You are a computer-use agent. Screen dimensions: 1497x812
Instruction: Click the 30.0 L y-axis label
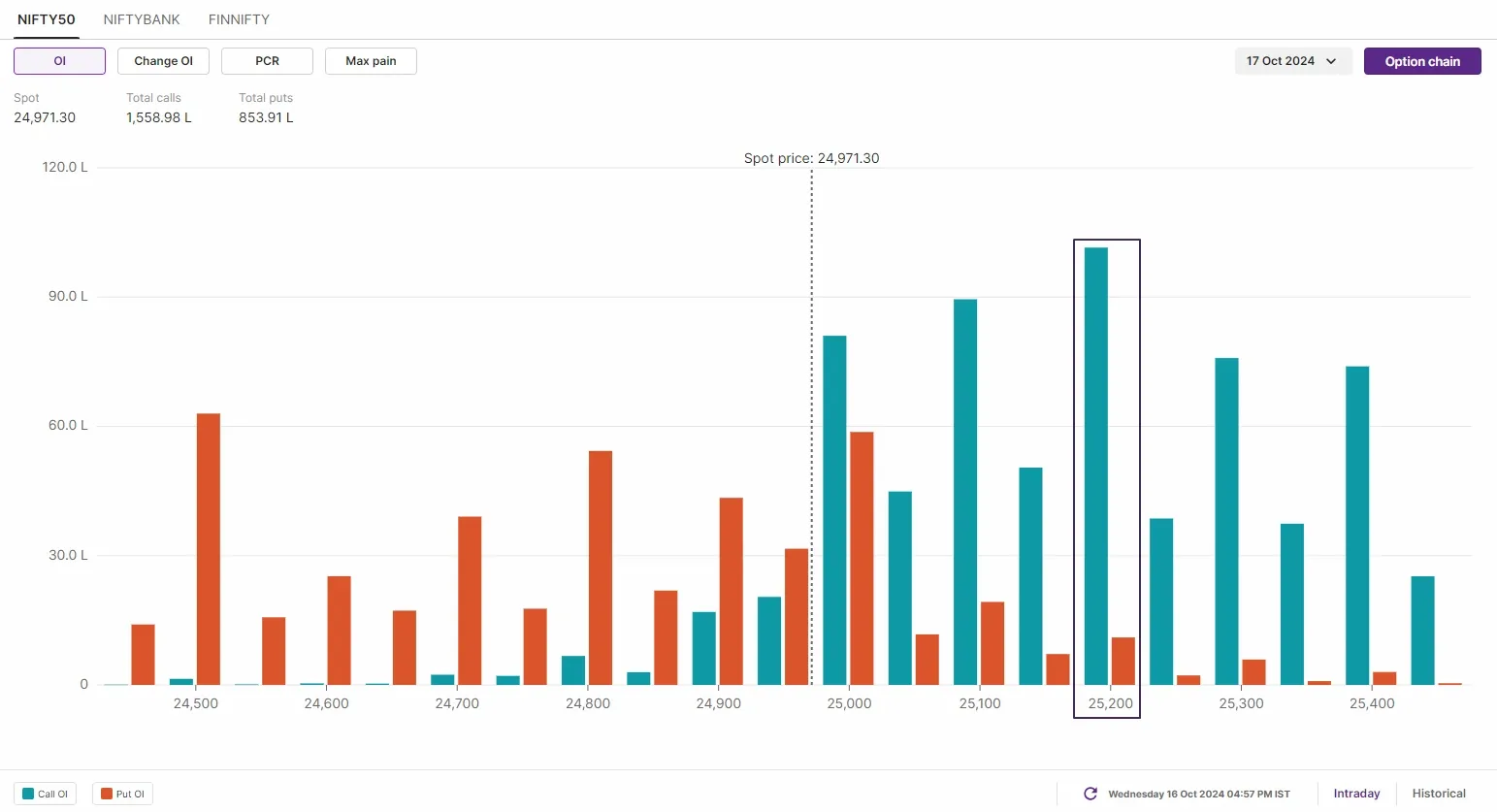(68, 555)
